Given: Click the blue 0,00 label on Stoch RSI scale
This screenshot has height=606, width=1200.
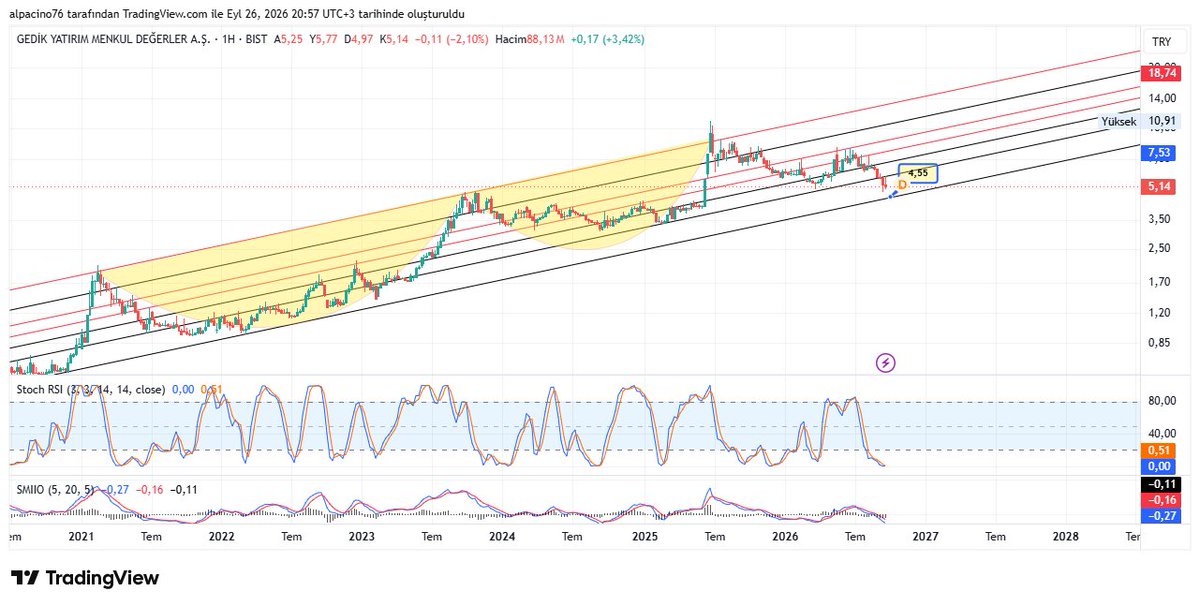Looking at the screenshot, I should 1160,466.
